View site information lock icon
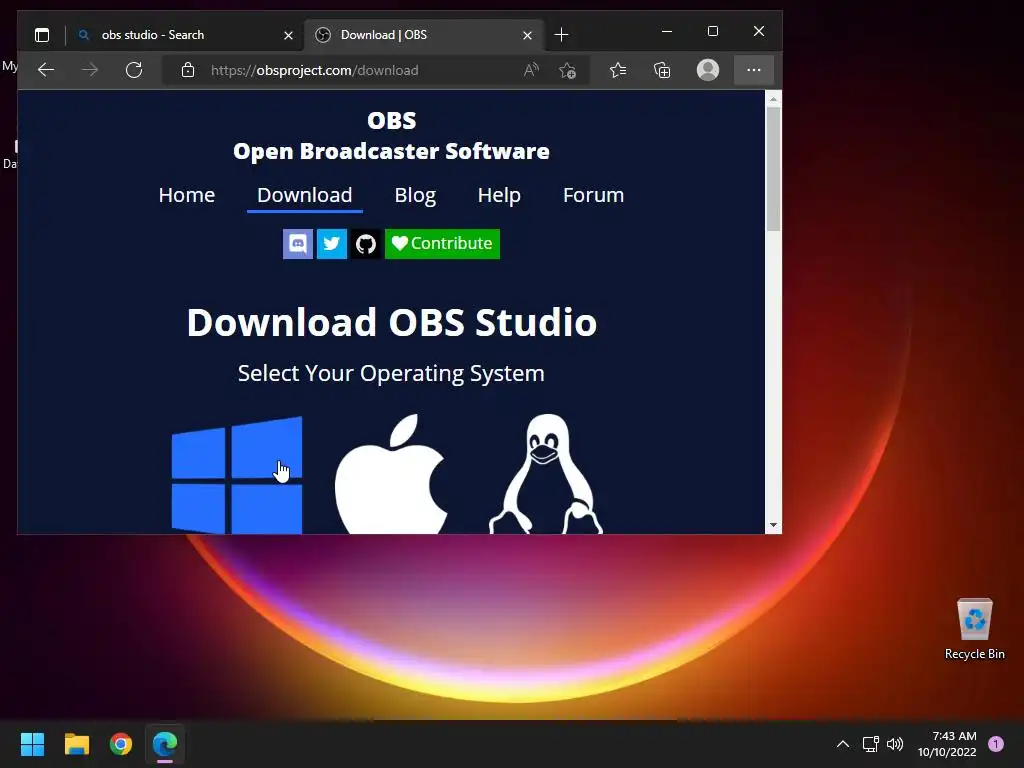The height and width of the screenshot is (768, 1024). tap(188, 70)
